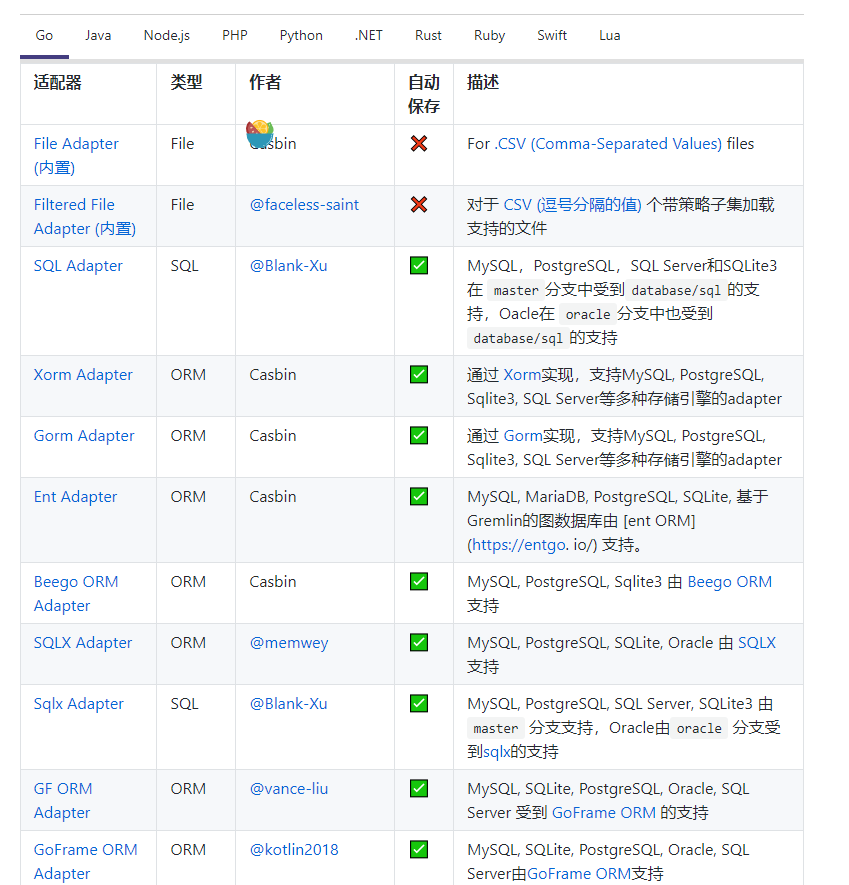Visit @faceless-saint author profile
Image resolution: width=849 pixels, height=885 pixels.
[304, 205]
